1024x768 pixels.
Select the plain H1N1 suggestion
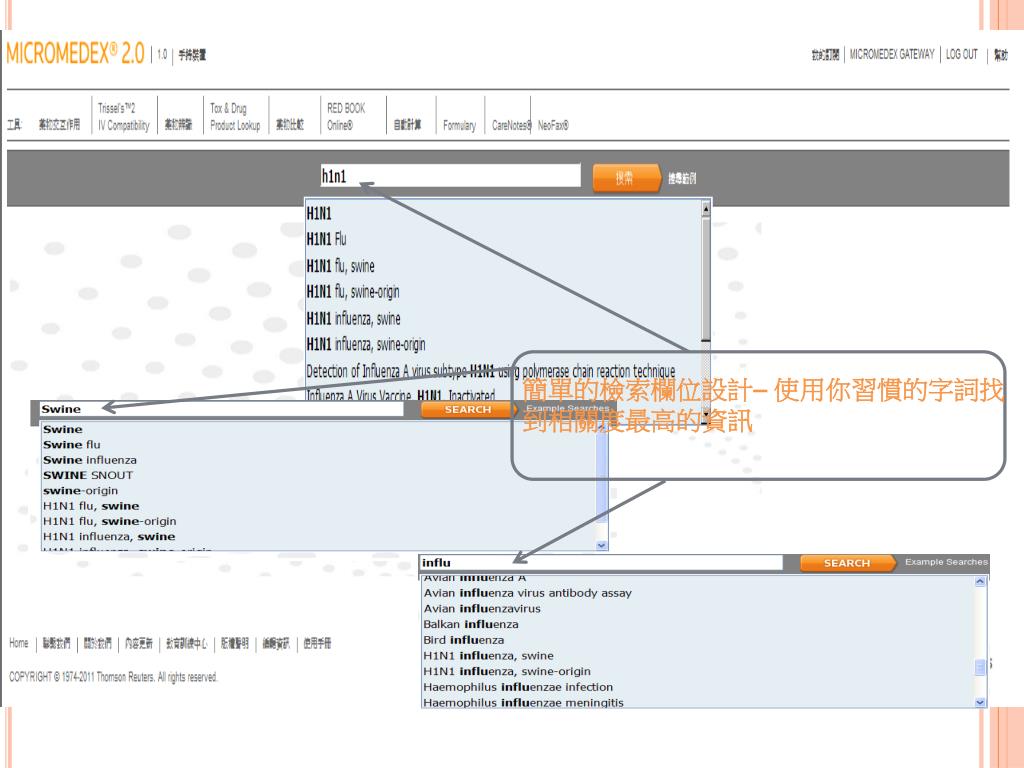[319, 214]
